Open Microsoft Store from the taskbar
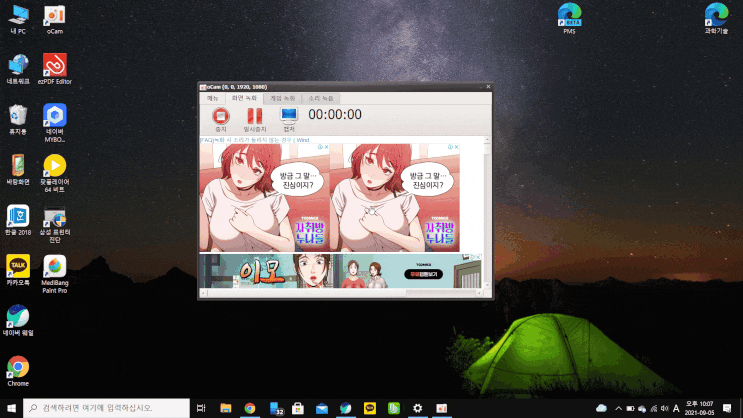The image size is (743, 418). click(x=298, y=408)
